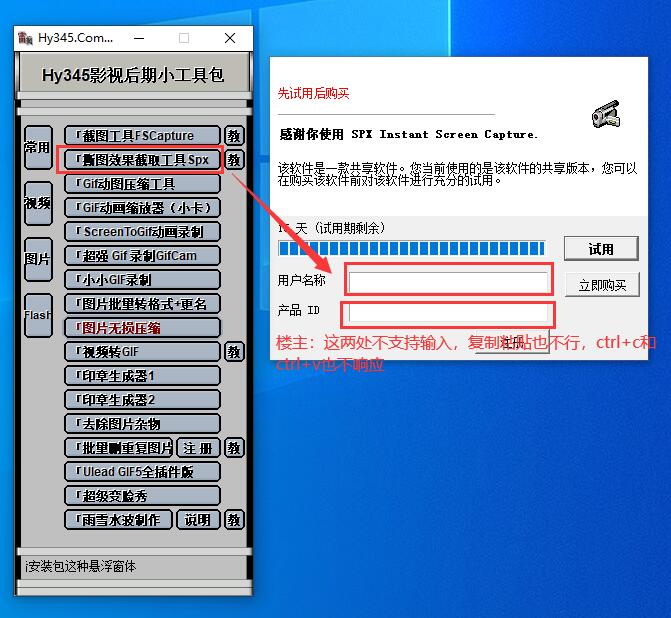671x618 pixels.
Task: Open 教 tutorial for FSCapture
Action: [234, 136]
